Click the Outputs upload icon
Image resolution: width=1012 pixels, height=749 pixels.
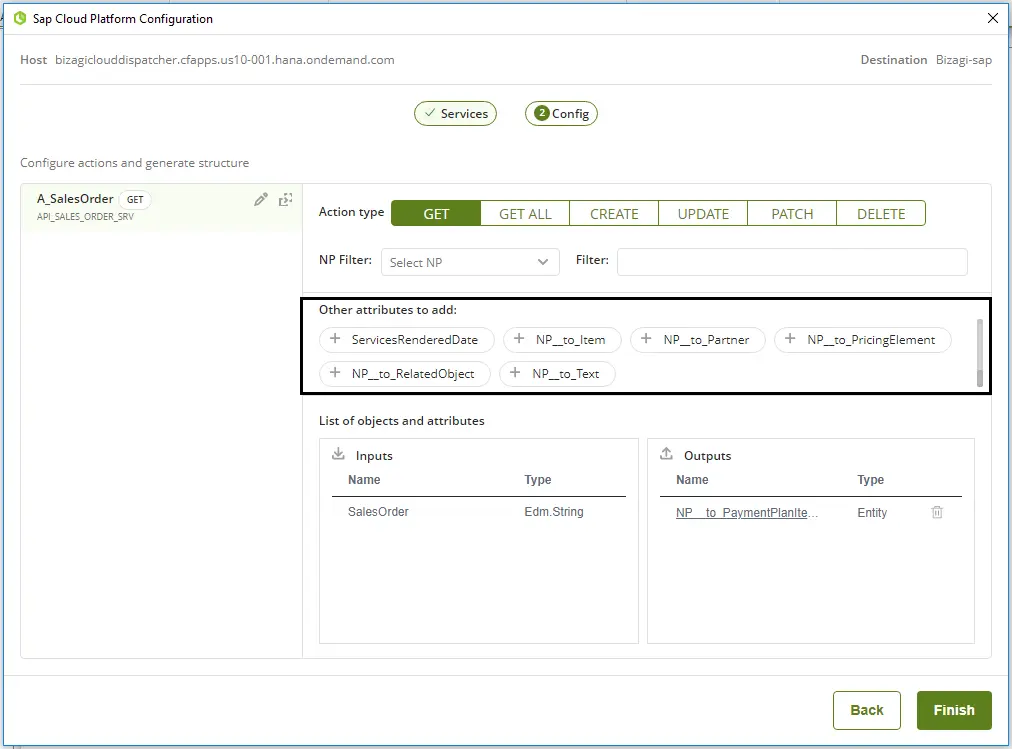coord(666,454)
